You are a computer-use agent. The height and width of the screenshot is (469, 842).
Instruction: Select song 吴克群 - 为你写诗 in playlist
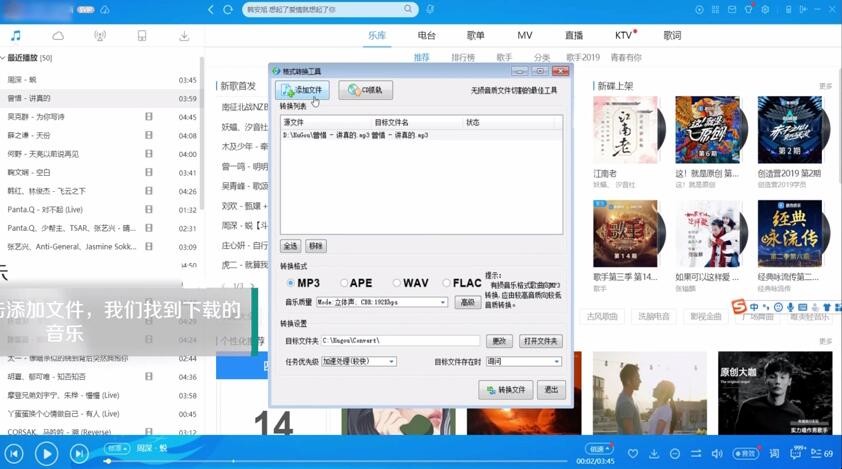coord(100,117)
